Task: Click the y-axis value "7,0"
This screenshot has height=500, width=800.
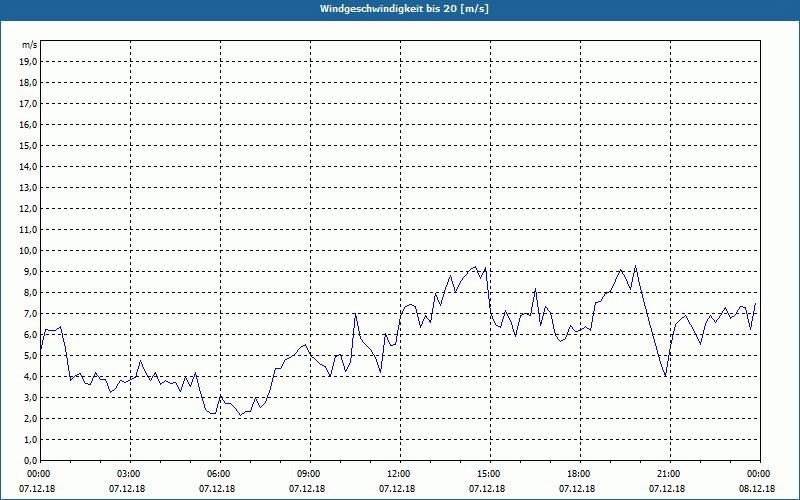Action: pos(30,314)
